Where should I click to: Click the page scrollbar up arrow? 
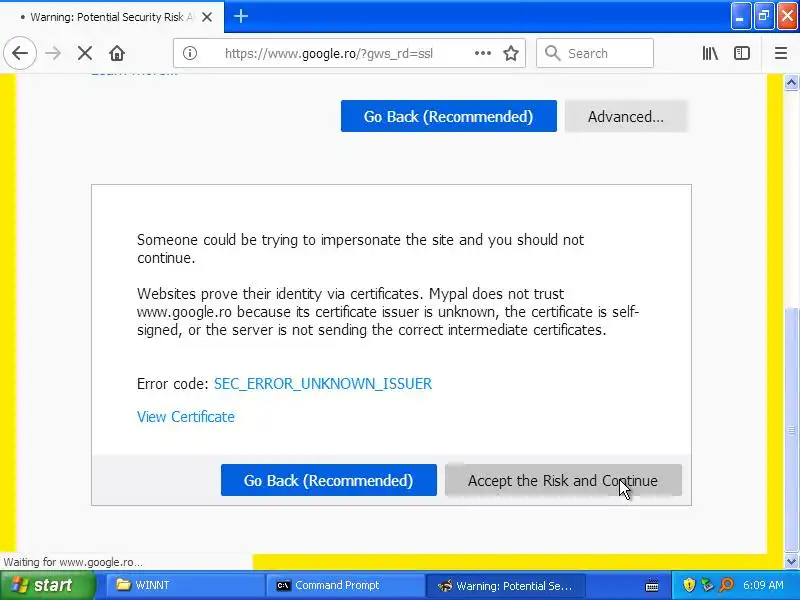point(791,82)
